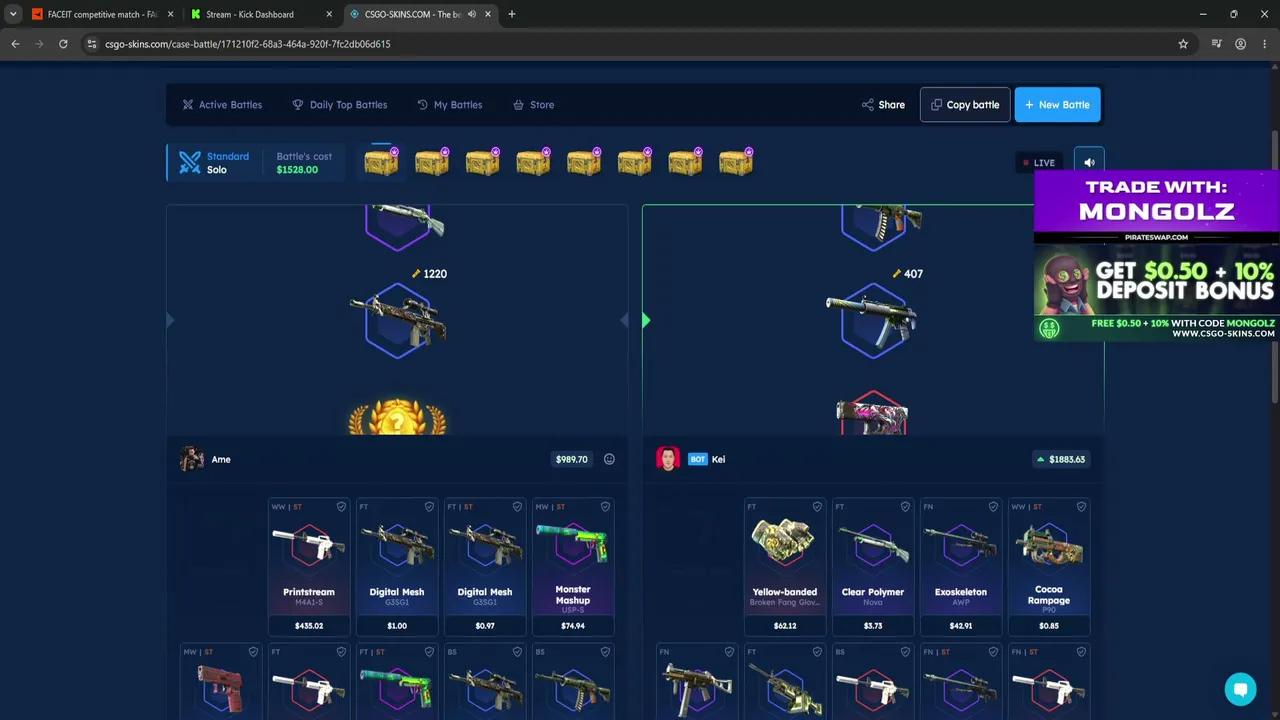Open Chrome three-dot menu
1280x720 pixels.
pyautogui.click(x=1265, y=44)
